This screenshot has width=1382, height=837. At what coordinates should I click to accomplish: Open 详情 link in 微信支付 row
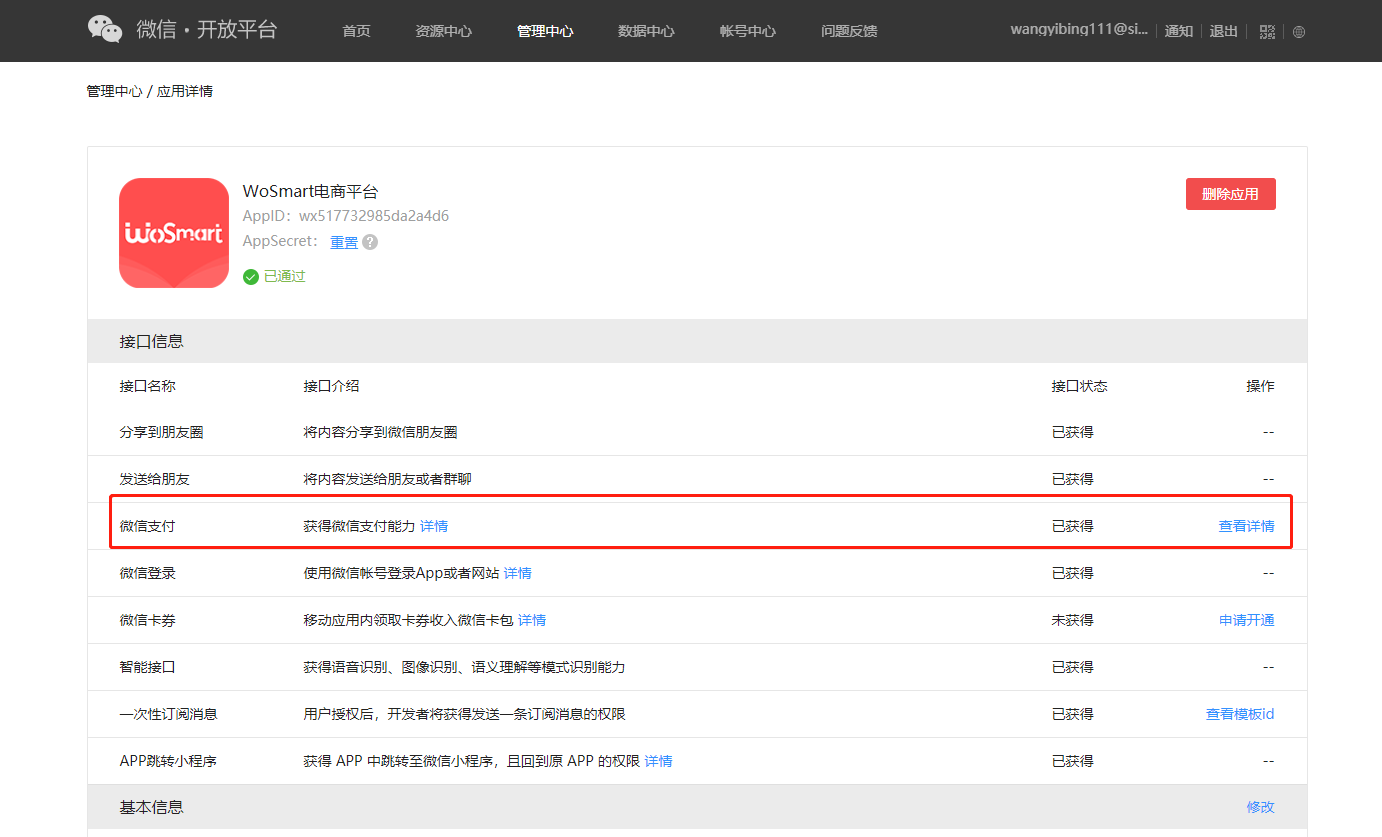[434, 526]
